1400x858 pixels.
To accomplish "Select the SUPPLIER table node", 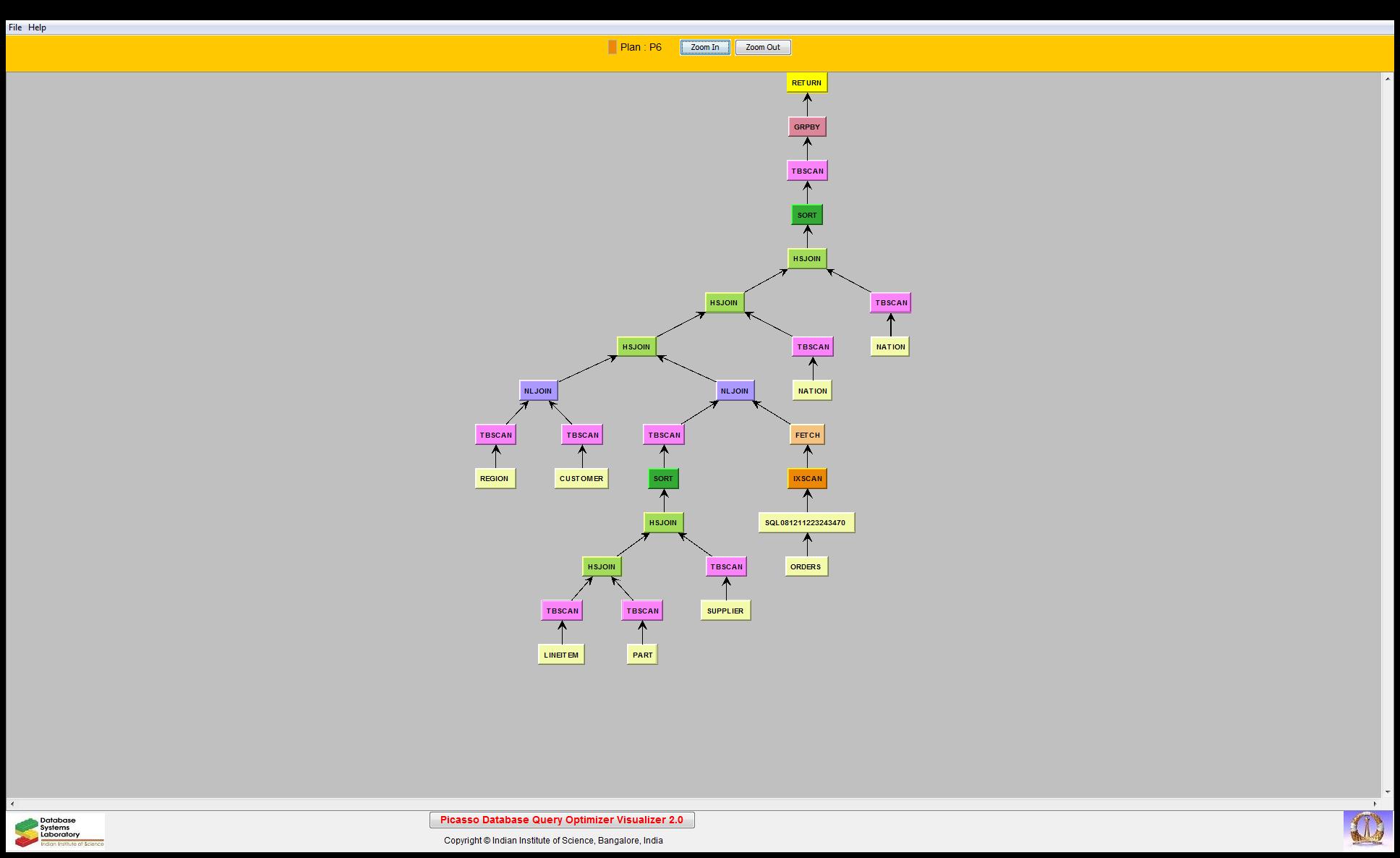I will click(x=725, y=611).
